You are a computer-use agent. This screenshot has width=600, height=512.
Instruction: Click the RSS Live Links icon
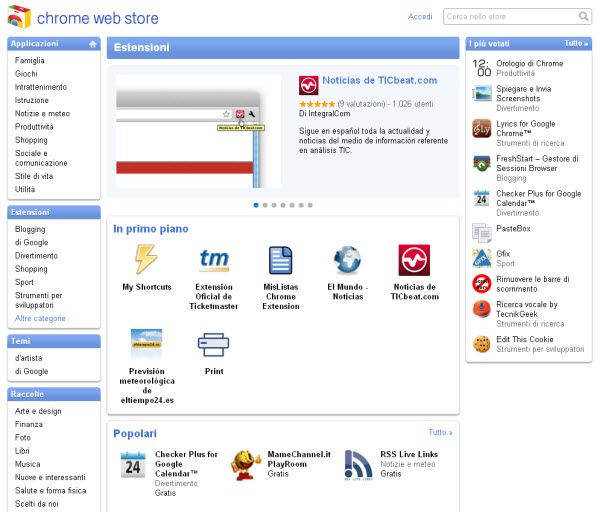click(358, 464)
